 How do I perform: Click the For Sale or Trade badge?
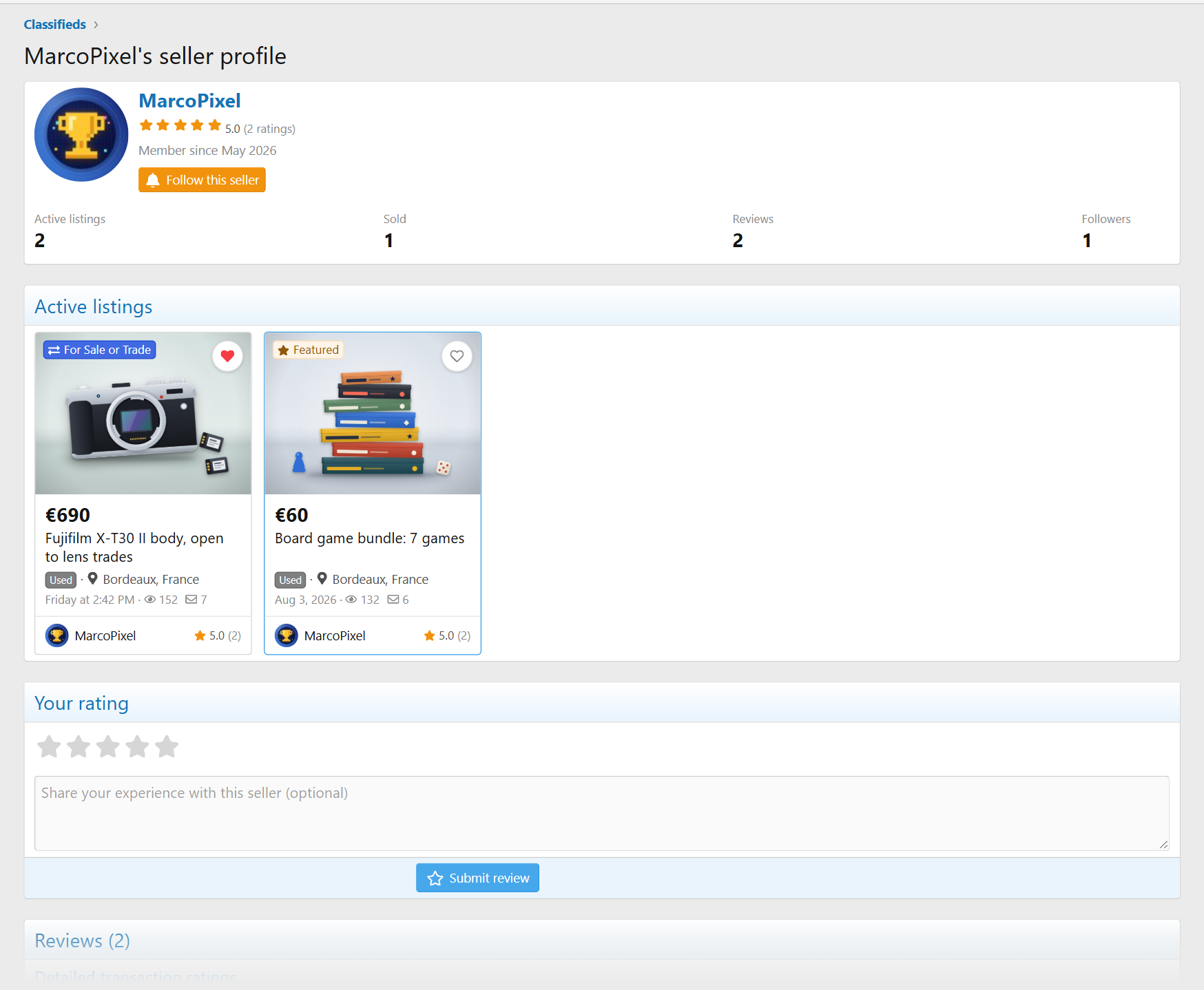point(100,350)
